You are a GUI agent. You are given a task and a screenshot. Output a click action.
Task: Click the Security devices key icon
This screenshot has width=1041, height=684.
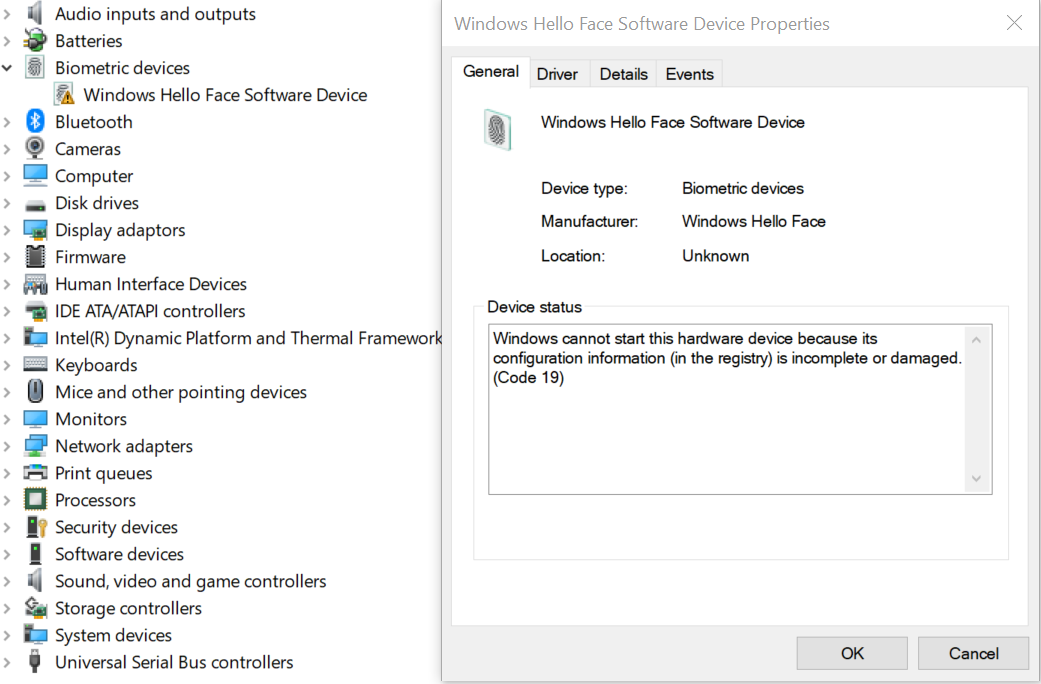click(36, 527)
